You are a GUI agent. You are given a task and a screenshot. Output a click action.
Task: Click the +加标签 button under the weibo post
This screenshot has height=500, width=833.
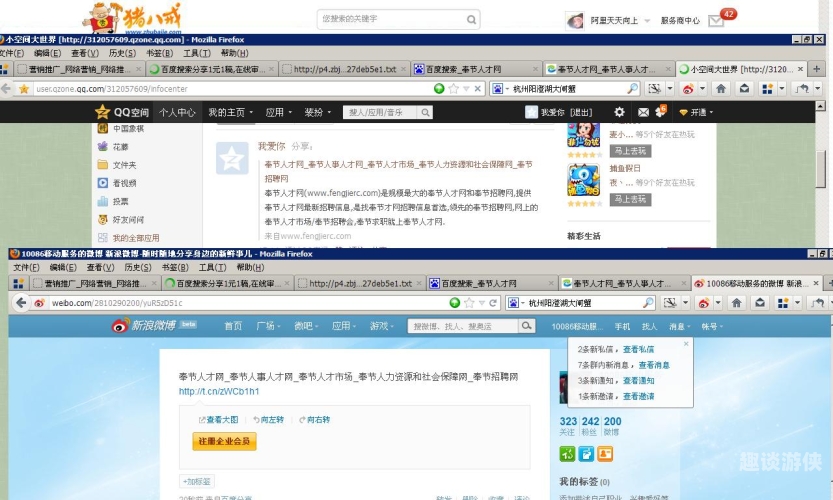click(x=197, y=481)
